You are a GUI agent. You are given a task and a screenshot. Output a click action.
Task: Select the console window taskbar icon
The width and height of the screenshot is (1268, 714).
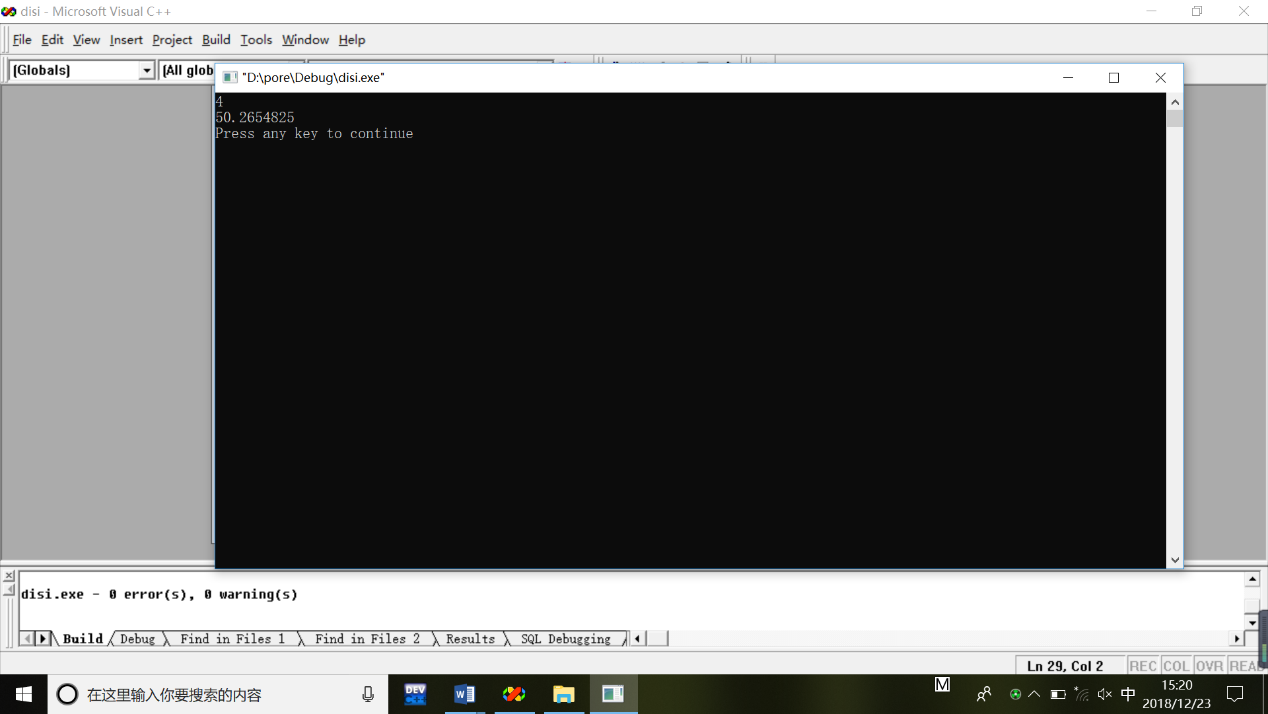coord(613,694)
